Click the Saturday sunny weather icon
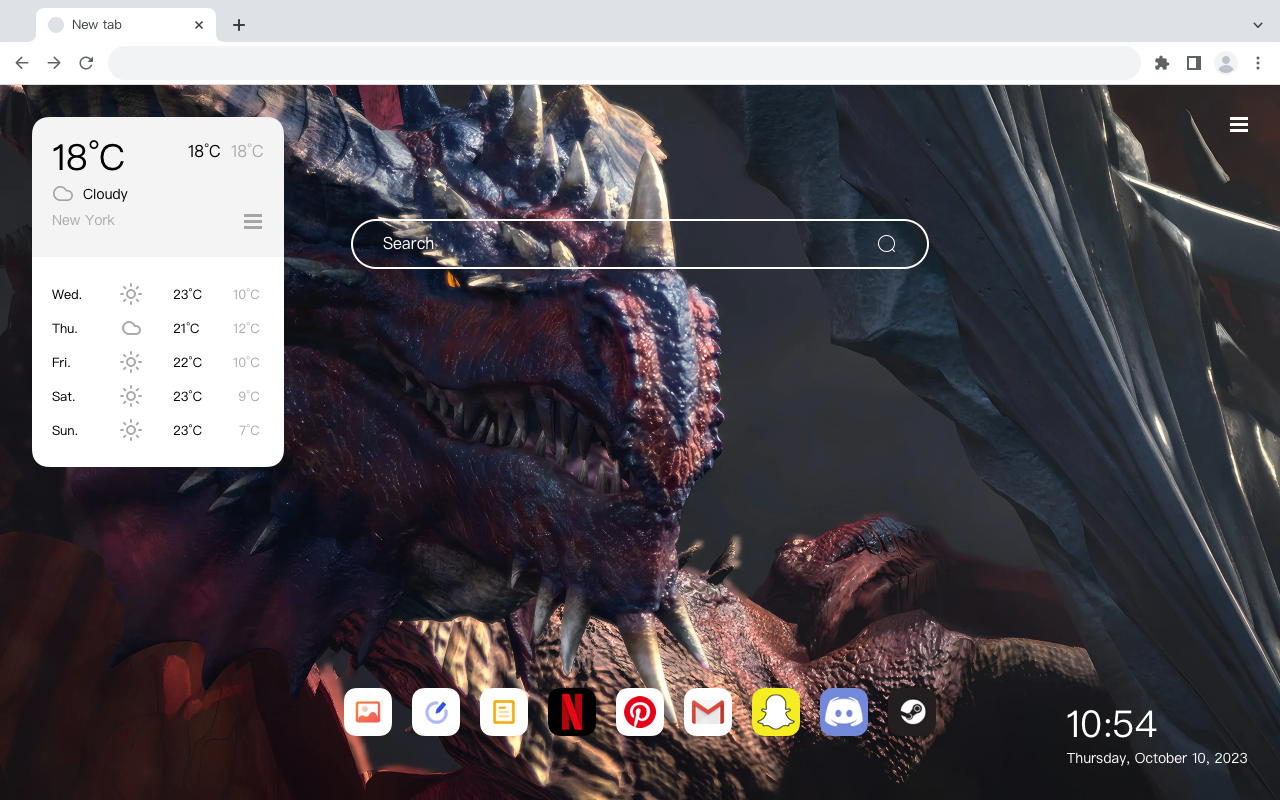Viewport: 1280px width, 800px height. tap(131, 396)
